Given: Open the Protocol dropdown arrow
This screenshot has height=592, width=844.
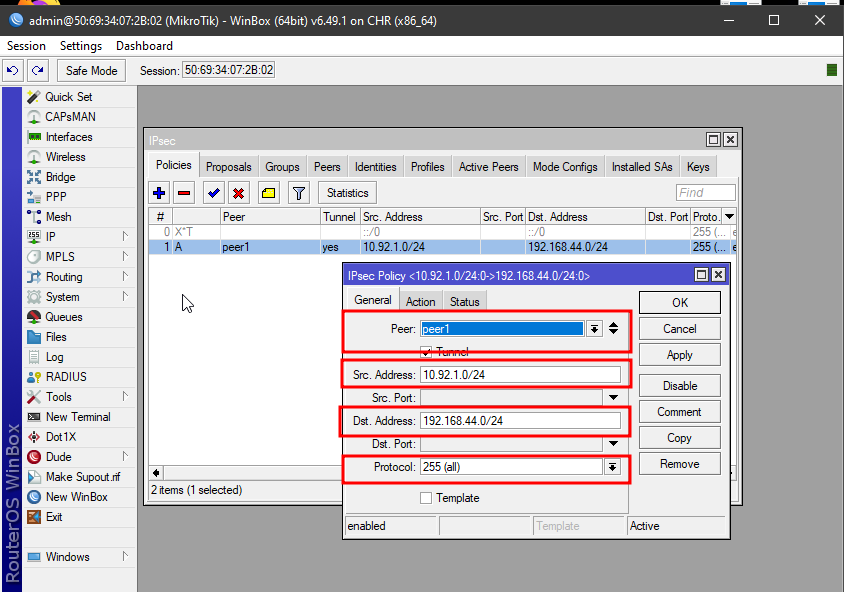Looking at the screenshot, I should pos(611,467).
